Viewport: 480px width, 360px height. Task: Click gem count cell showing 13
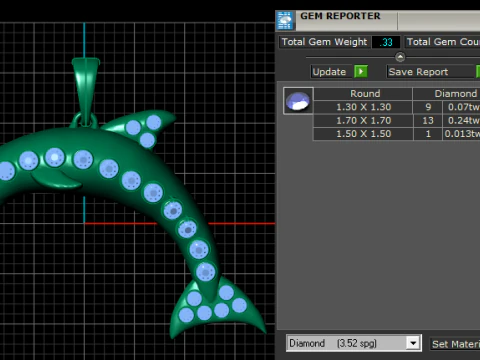pyautogui.click(x=428, y=120)
